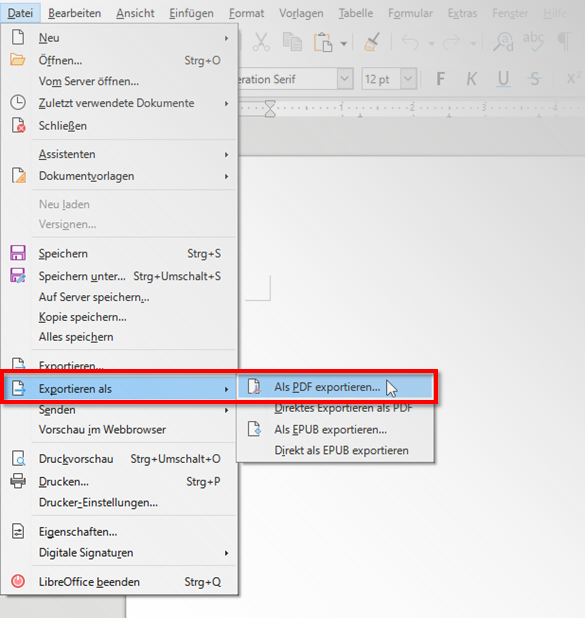Click the indent marker on the ruler

270,109
